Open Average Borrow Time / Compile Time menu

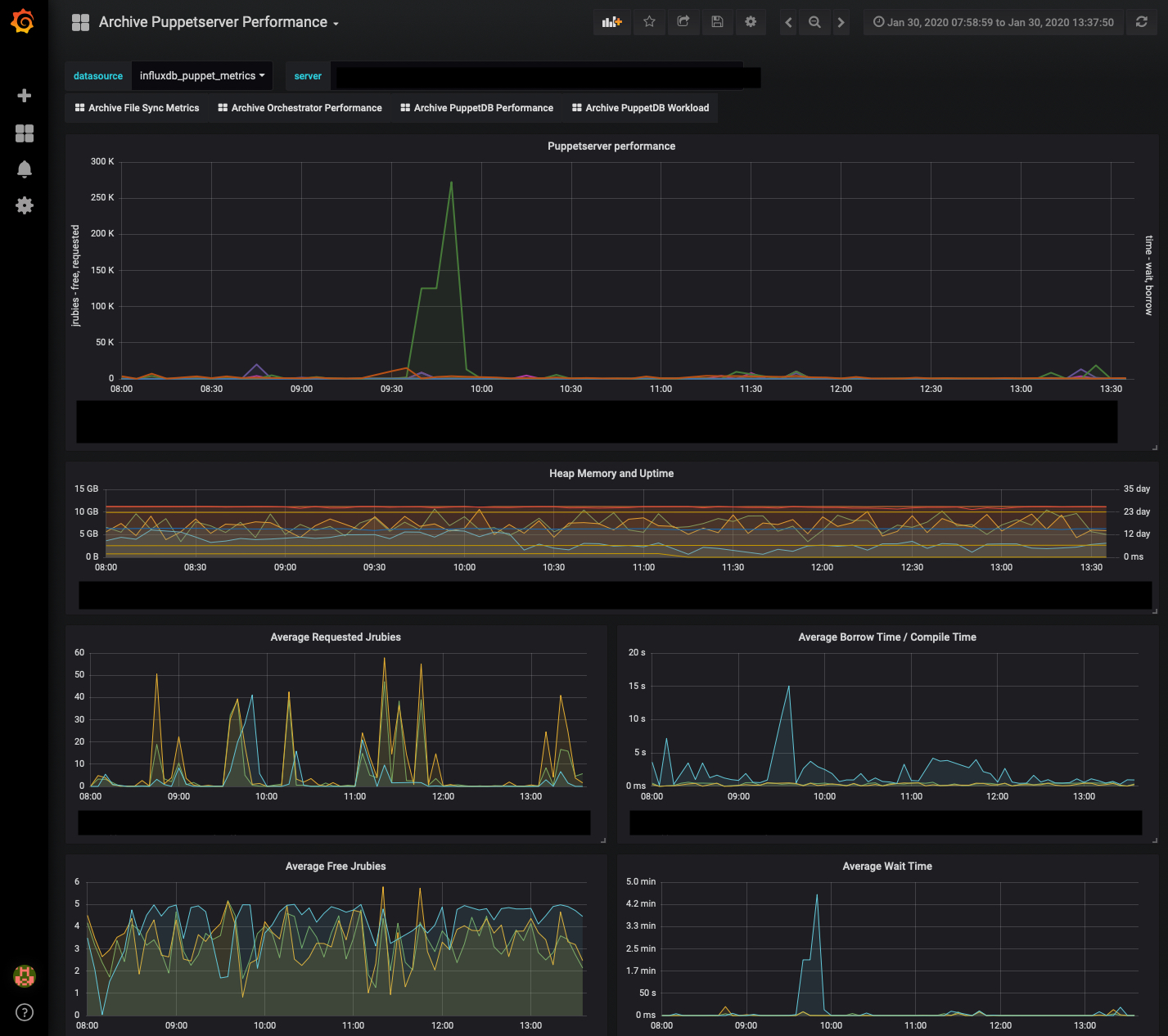(x=887, y=637)
